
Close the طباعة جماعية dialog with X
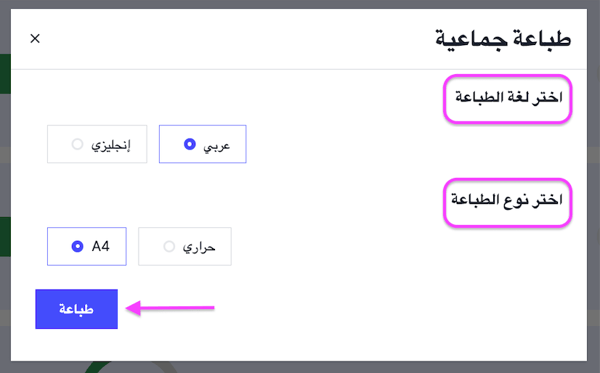[x=35, y=38]
